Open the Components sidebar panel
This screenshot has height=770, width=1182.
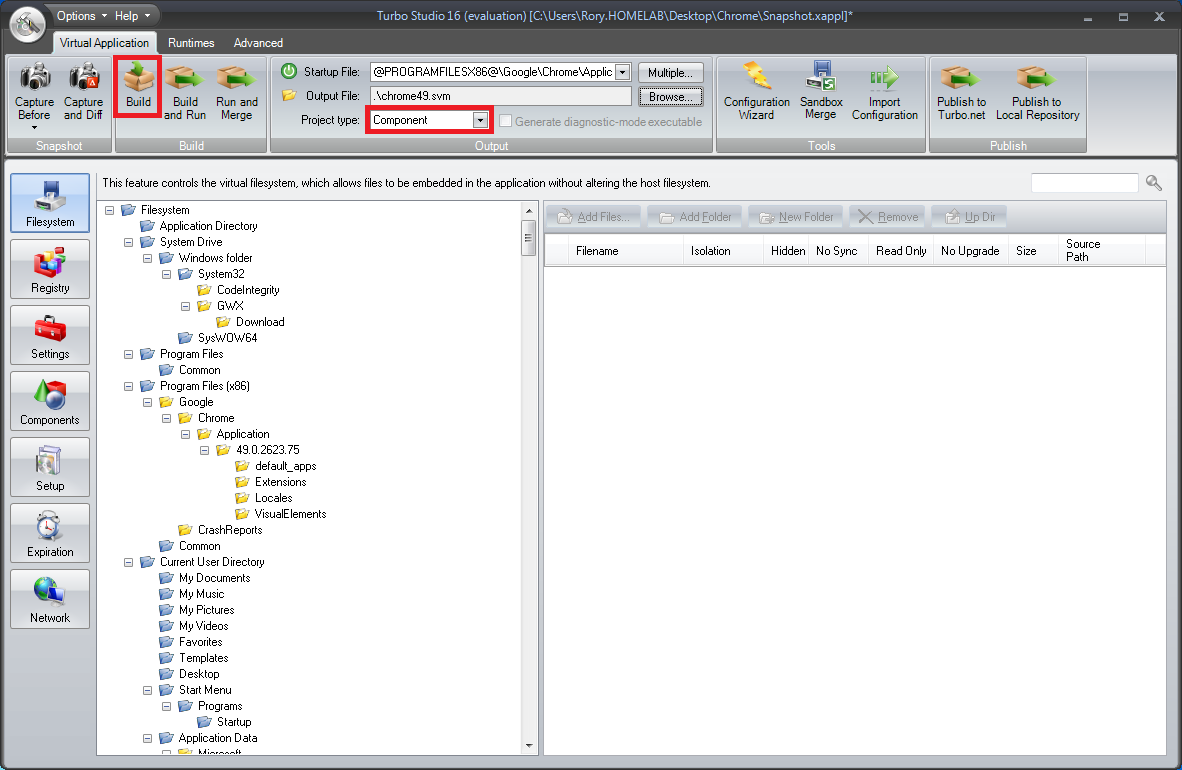(50, 401)
